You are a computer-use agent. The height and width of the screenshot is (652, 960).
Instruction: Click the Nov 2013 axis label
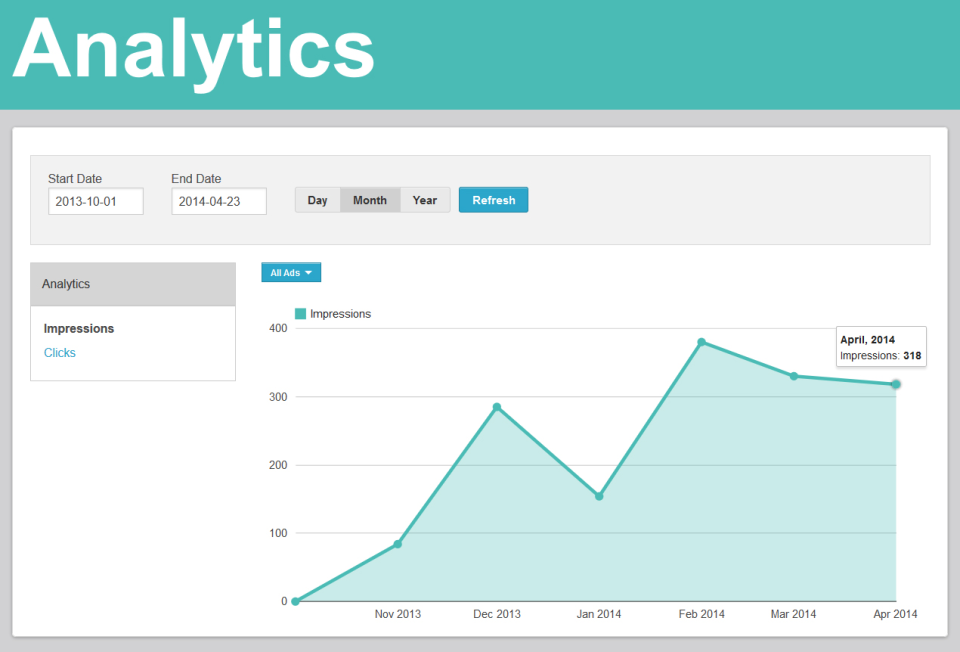tap(397, 614)
